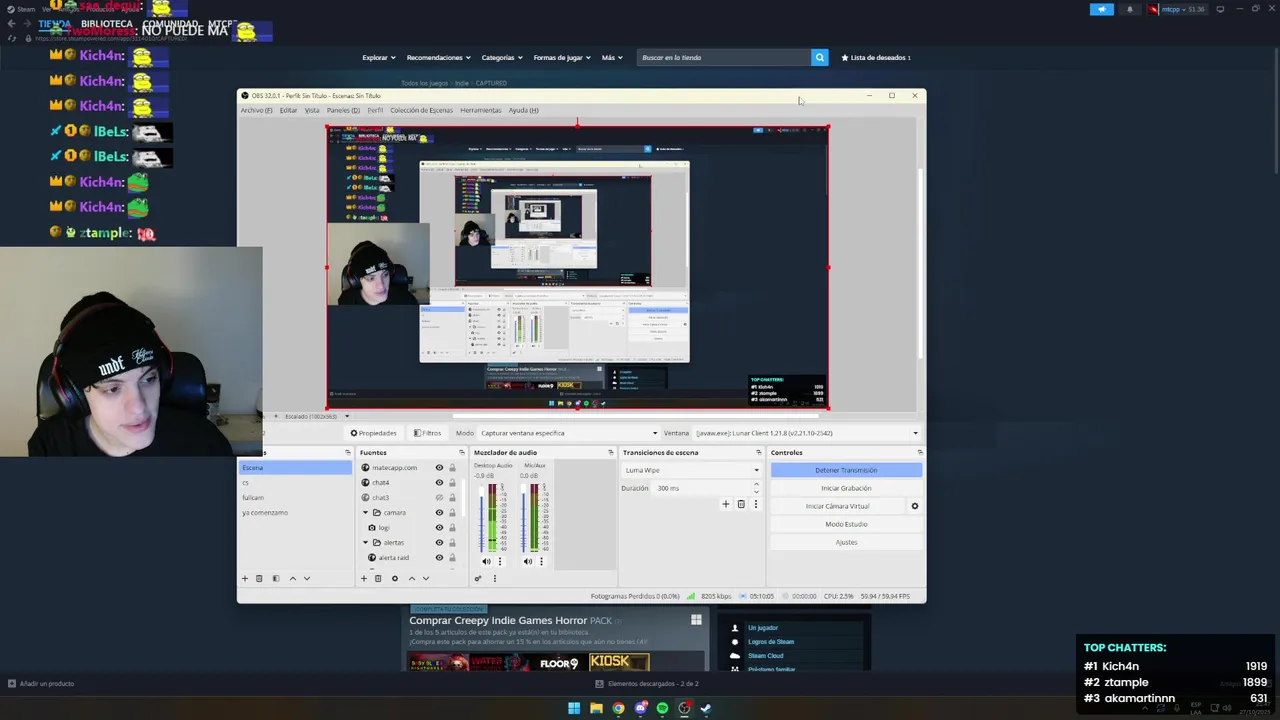Viewport: 1280px width, 720px height.
Task: Open Desktop Audio channel options dots
Action: click(x=500, y=561)
